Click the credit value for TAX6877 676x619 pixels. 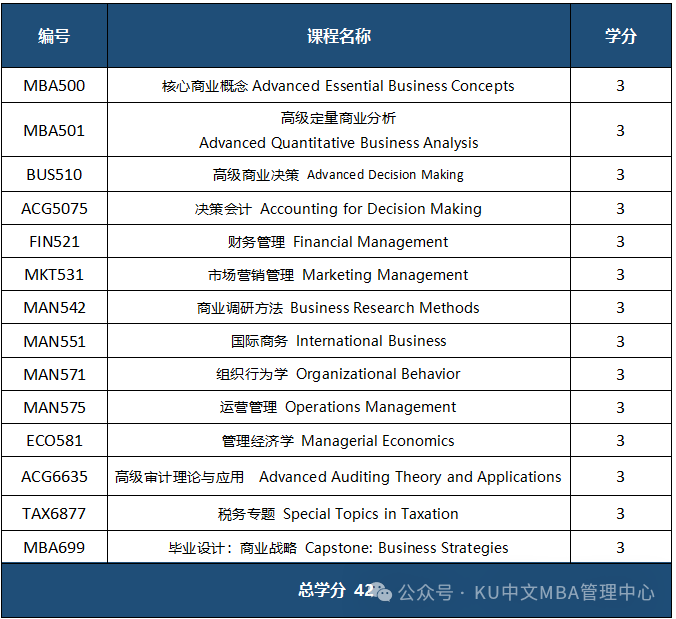click(x=620, y=514)
